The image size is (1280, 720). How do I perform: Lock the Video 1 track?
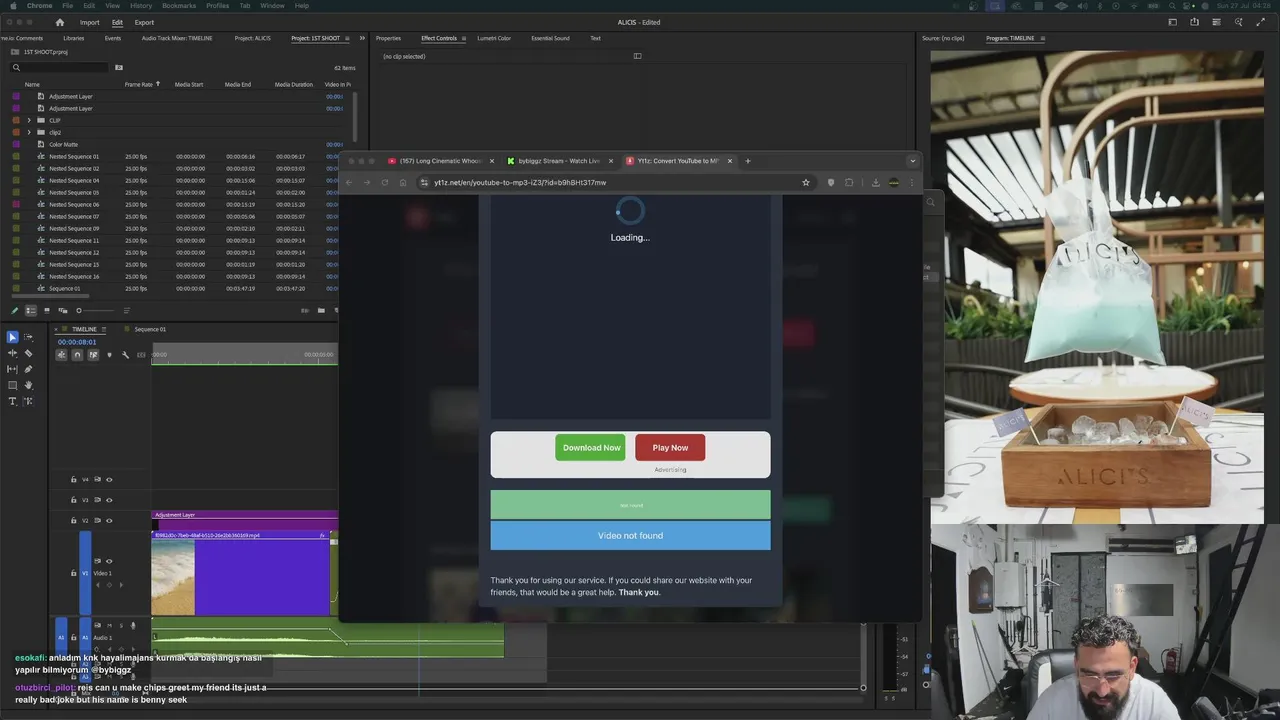pyautogui.click(x=73, y=573)
